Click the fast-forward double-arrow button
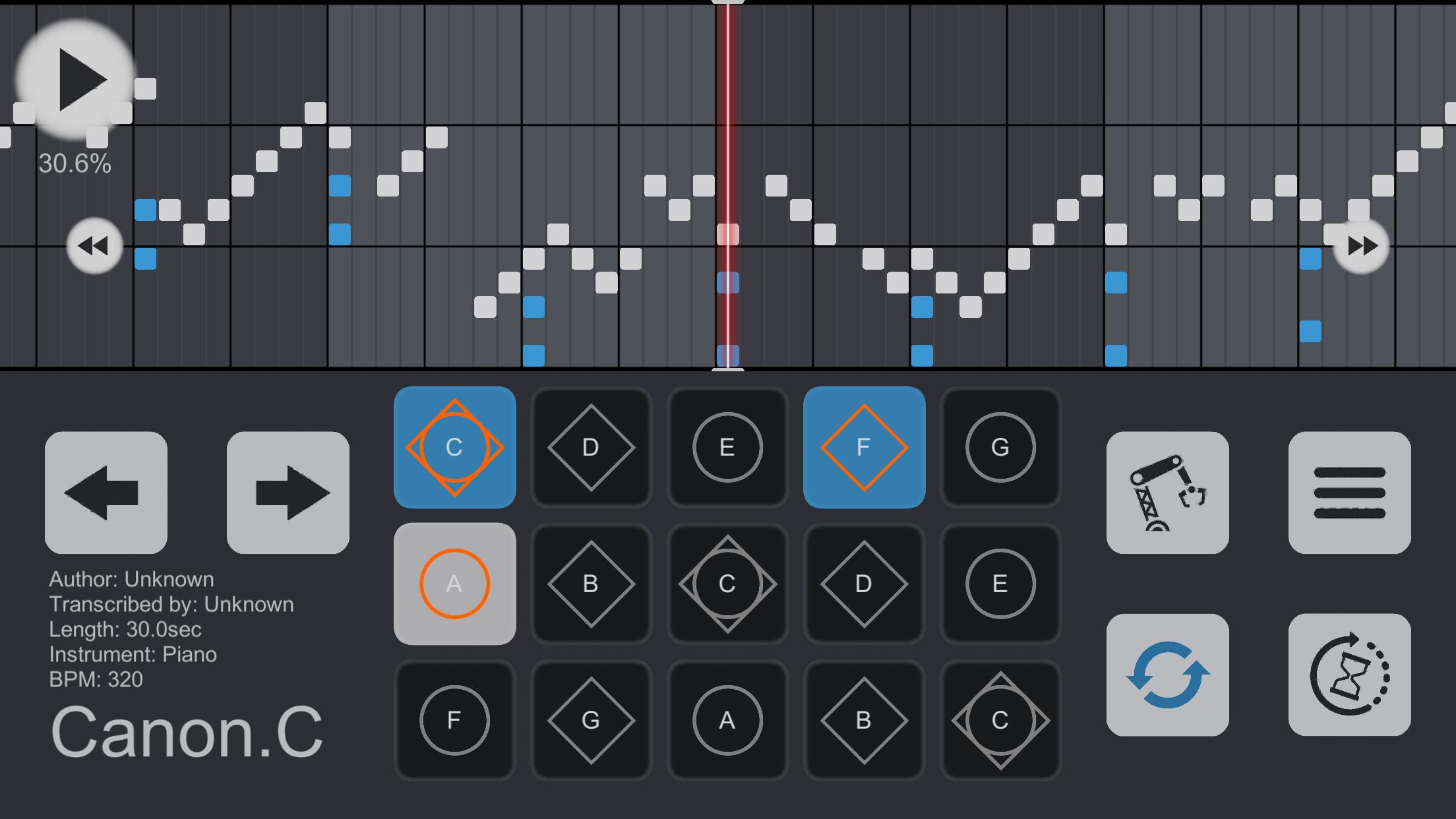 coord(1362,246)
